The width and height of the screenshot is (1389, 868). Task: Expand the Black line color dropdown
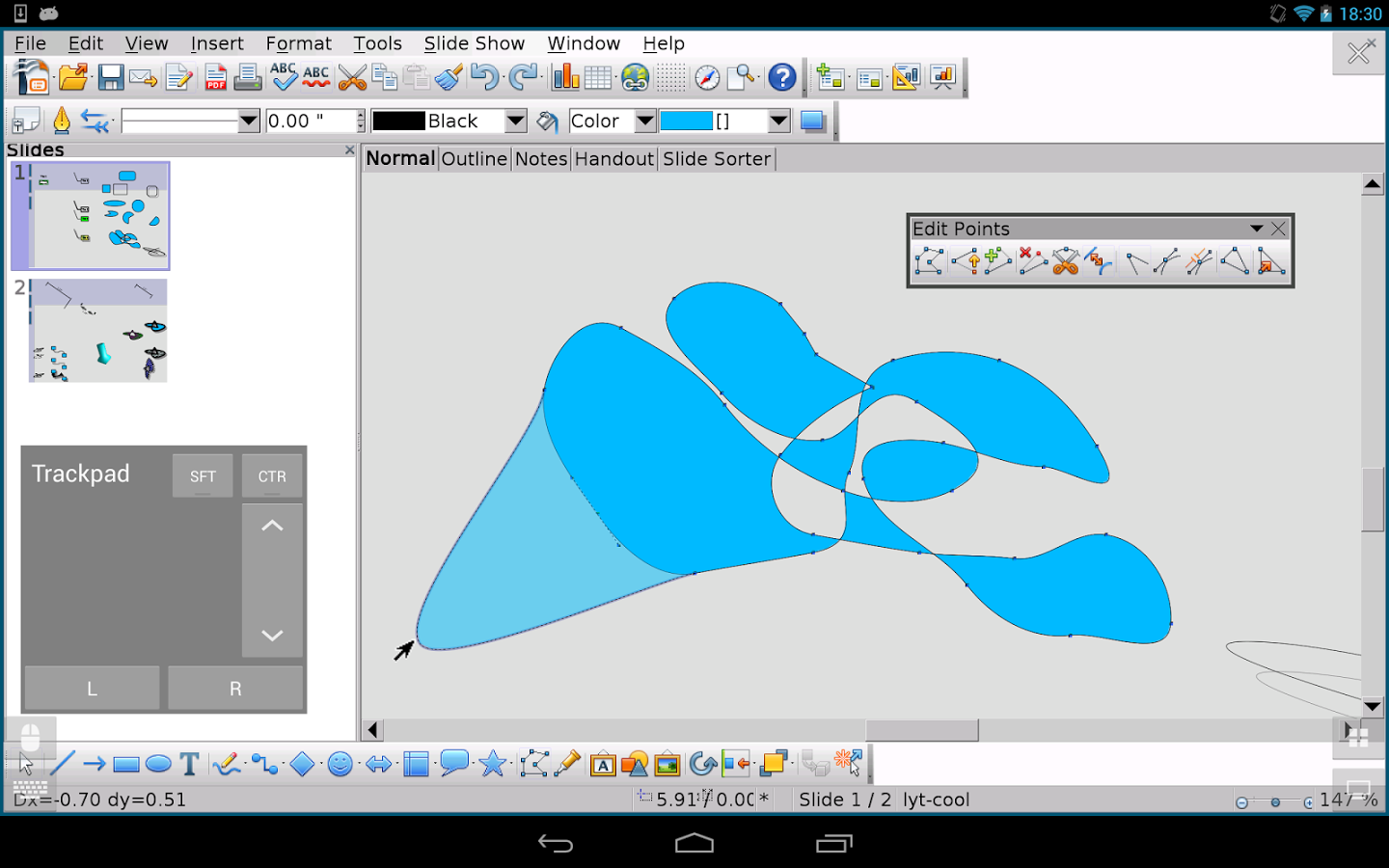516,122
